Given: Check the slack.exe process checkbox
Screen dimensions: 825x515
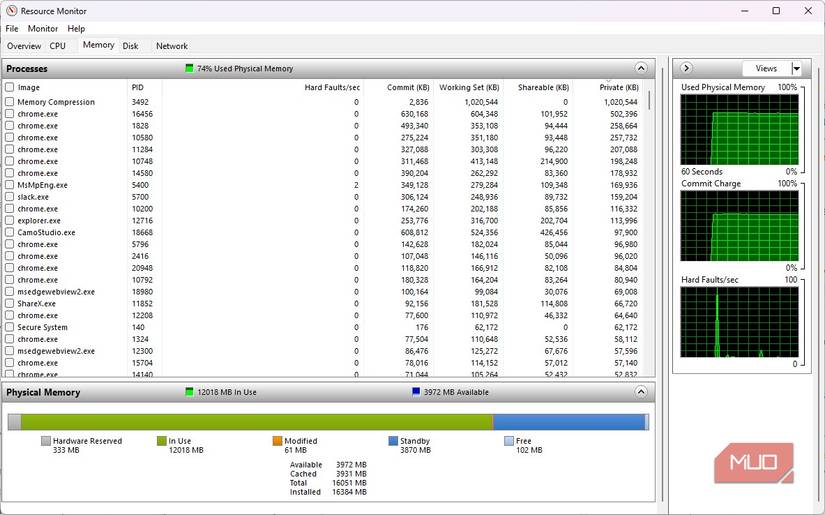Looking at the screenshot, I should 9,197.
